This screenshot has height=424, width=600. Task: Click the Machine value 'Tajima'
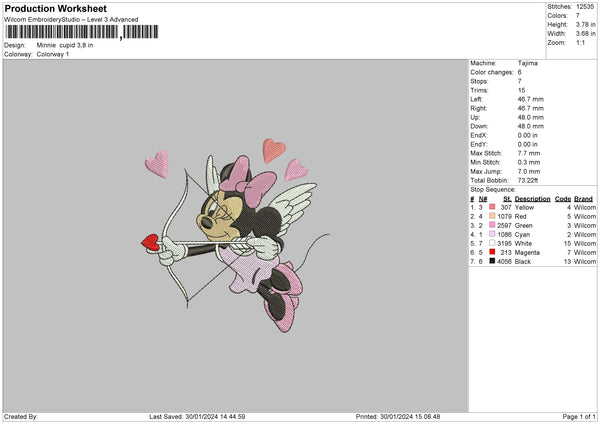(528, 63)
